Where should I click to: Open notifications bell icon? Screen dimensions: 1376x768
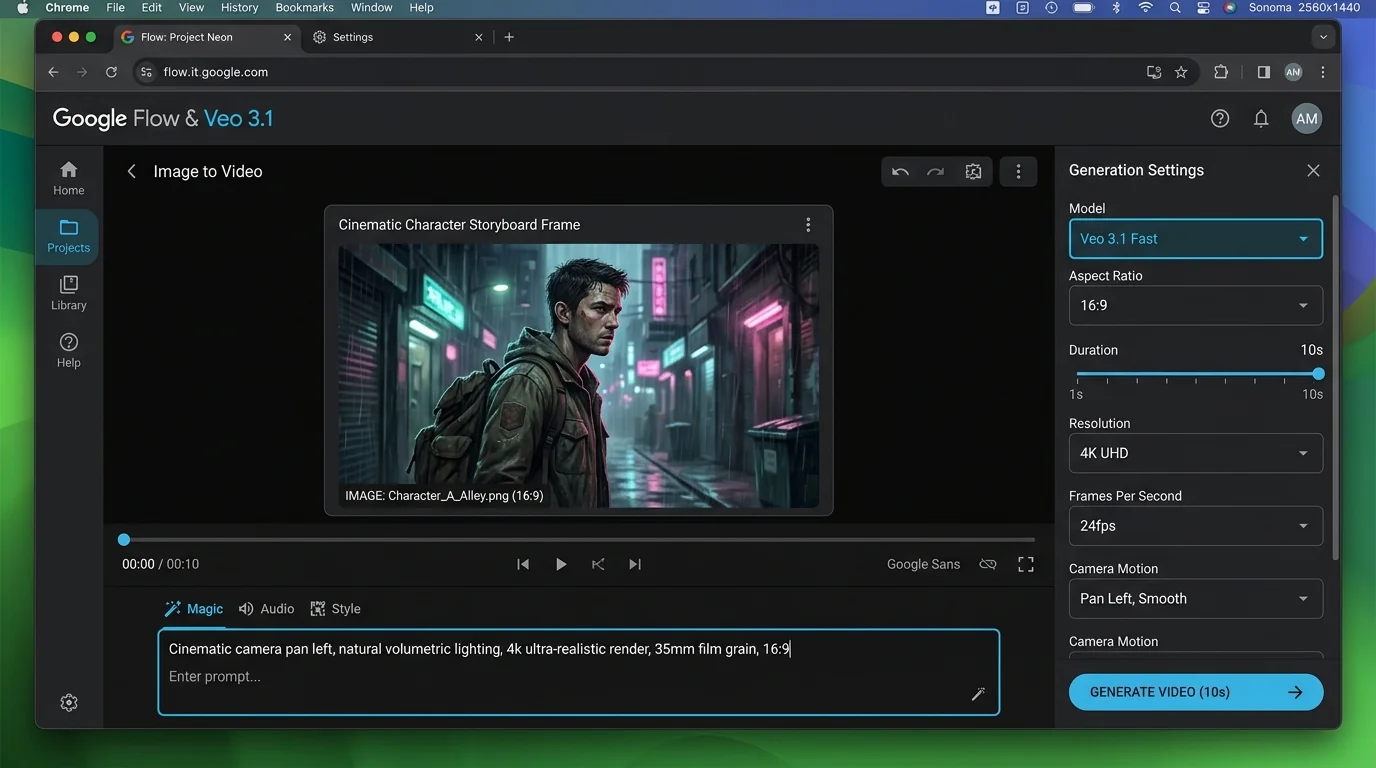pyautogui.click(x=1261, y=118)
